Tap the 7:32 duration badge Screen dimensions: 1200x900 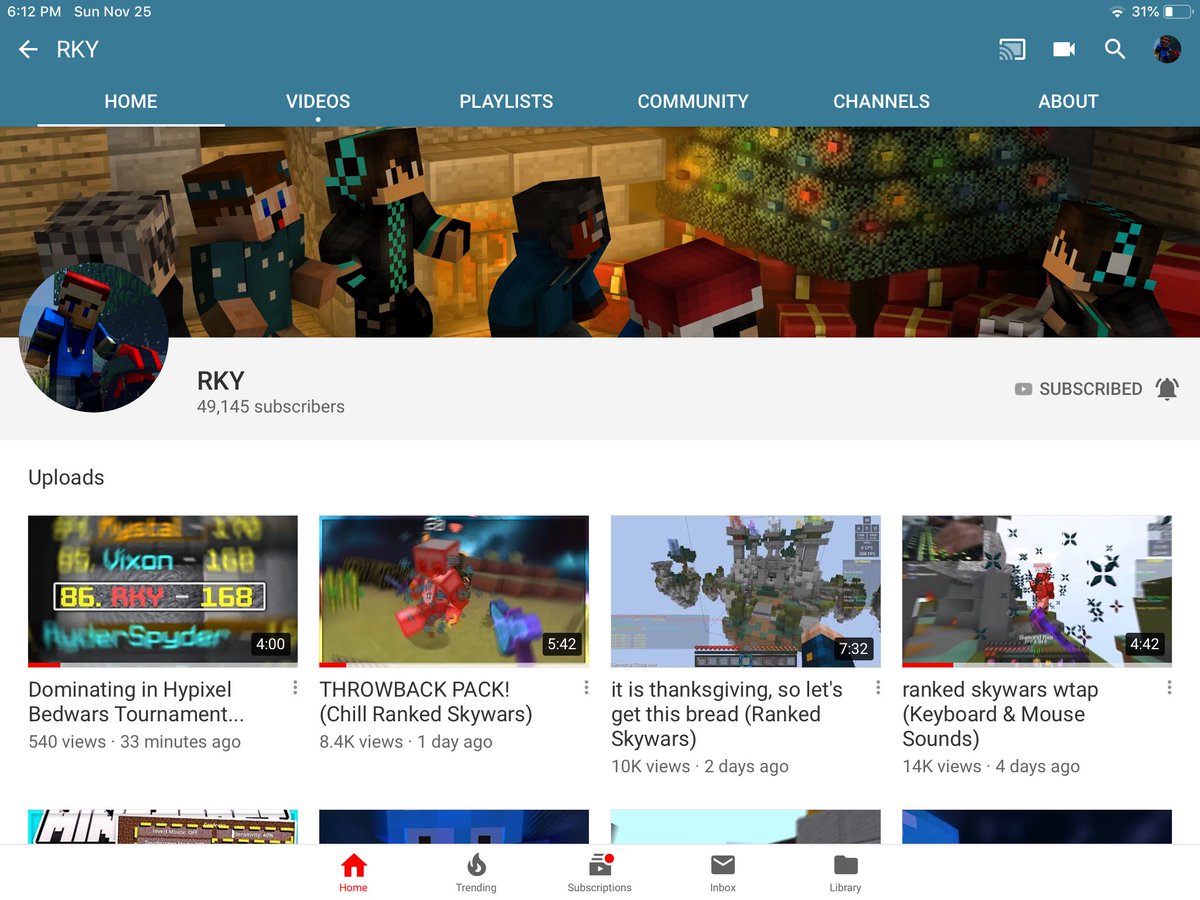point(853,648)
